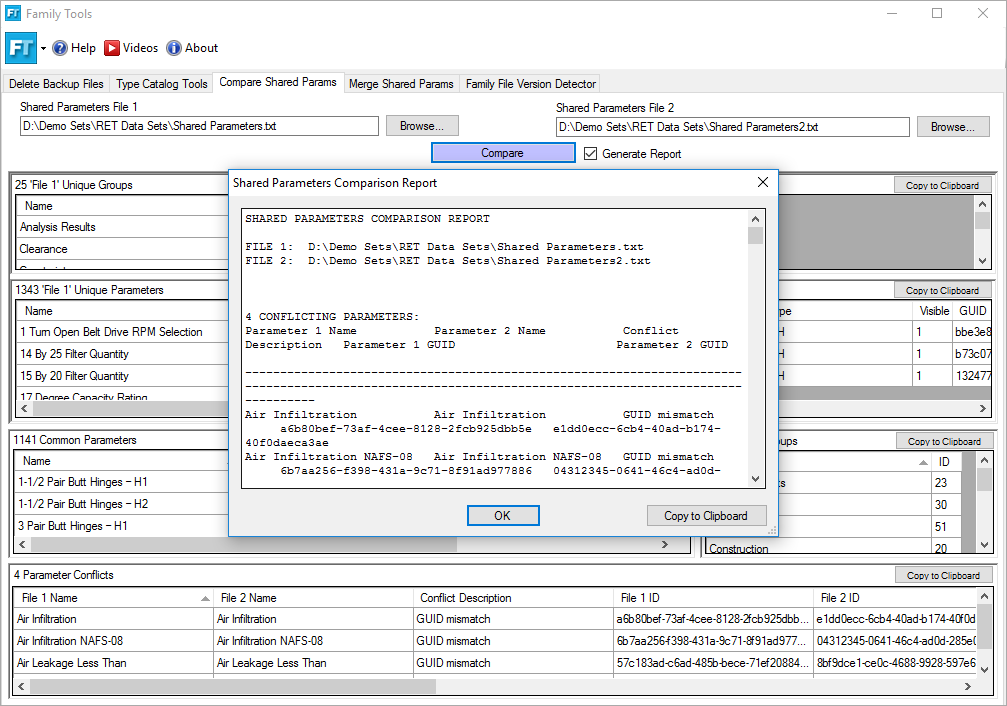The image size is (1007, 706).
Task: Copy Parameter Conflicts list to clipboard
Action: coord(943,576)
